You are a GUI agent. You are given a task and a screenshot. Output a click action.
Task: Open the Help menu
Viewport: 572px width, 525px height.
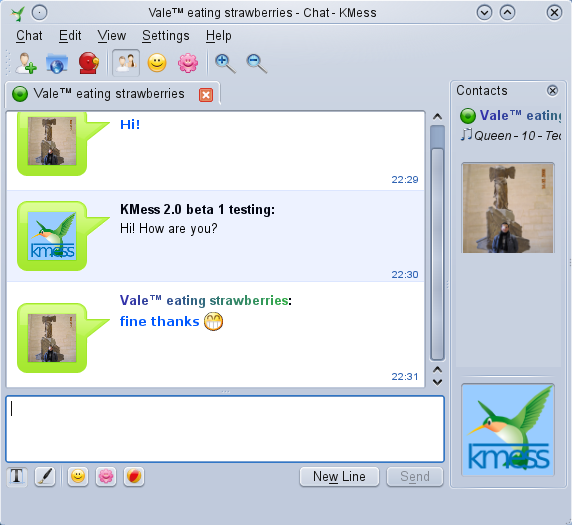(x=219, y=36)
